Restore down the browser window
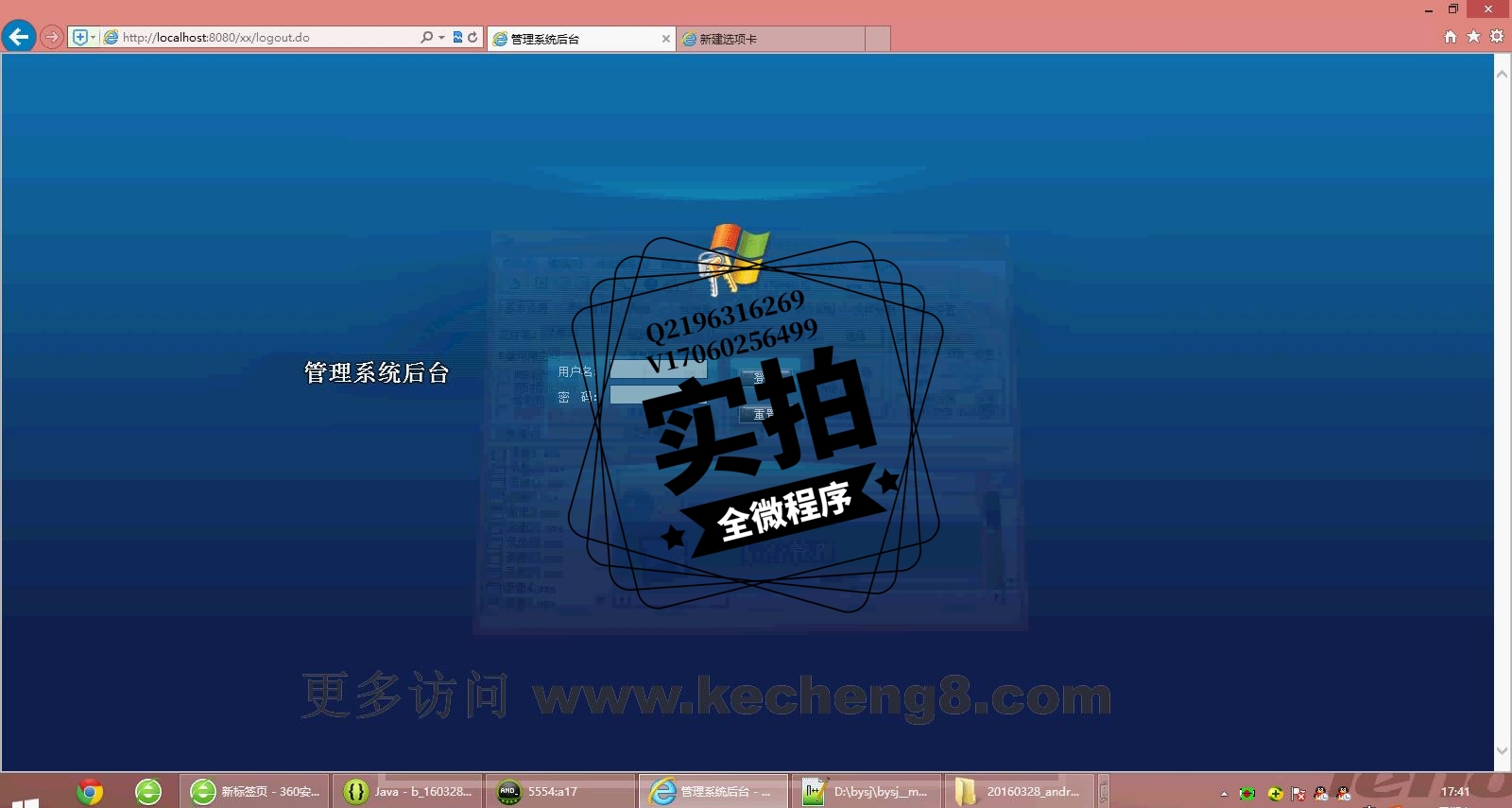 1453,9
